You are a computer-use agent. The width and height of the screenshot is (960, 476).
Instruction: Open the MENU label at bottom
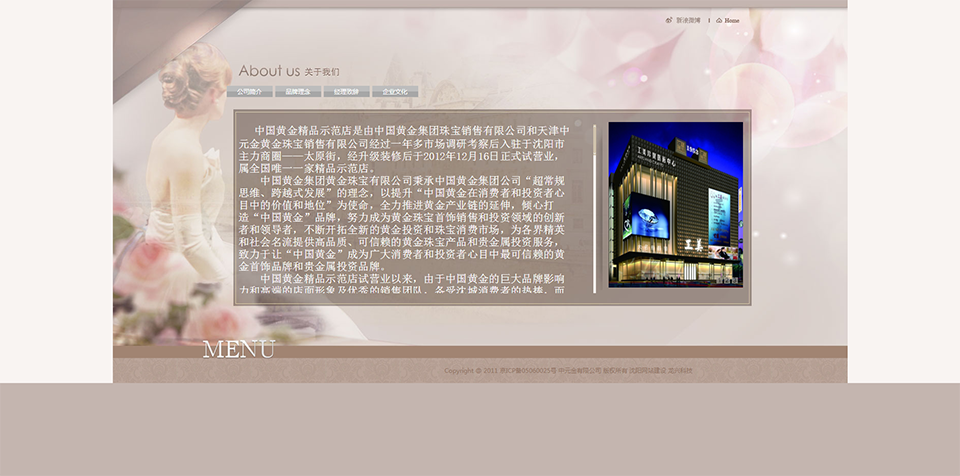[239, 349]
